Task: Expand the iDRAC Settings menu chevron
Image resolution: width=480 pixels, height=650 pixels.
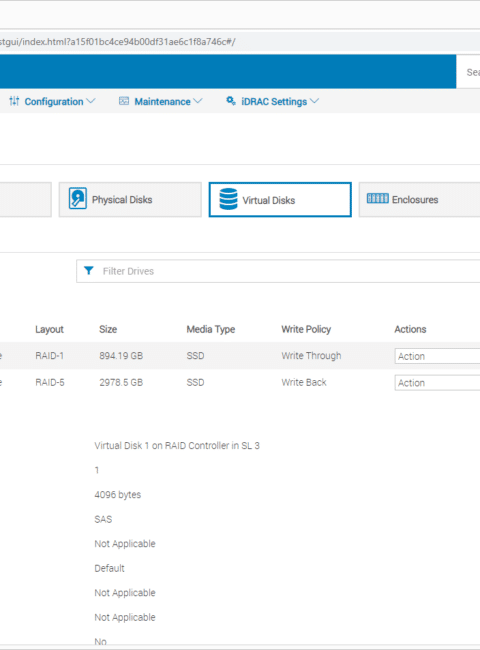Action: tap(314, 101)
